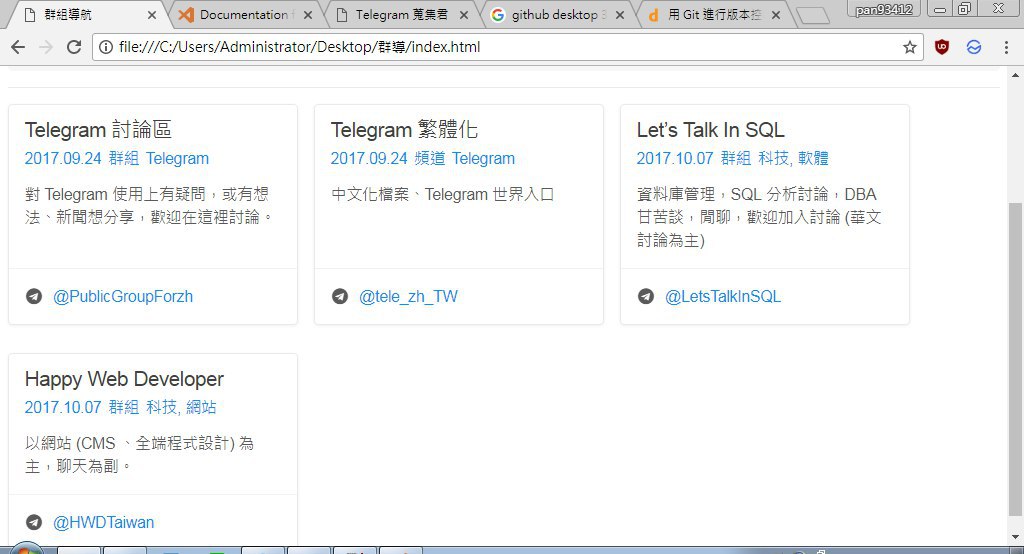
Task: Open @LetsTalkInSQL link
Action: 722,297
